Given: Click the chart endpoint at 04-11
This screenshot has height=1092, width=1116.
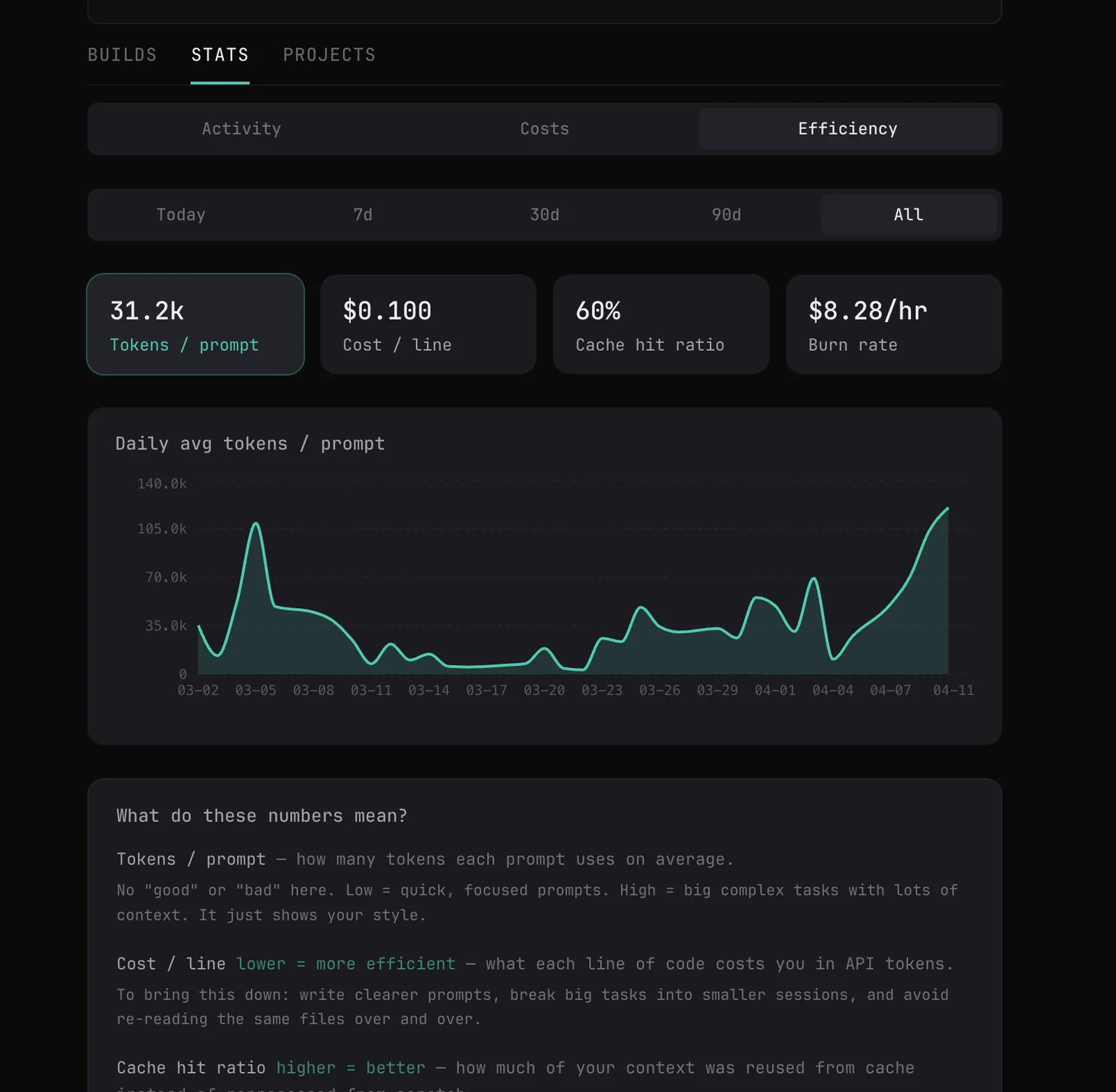Looking at the screenshot, I should [947, 508].
